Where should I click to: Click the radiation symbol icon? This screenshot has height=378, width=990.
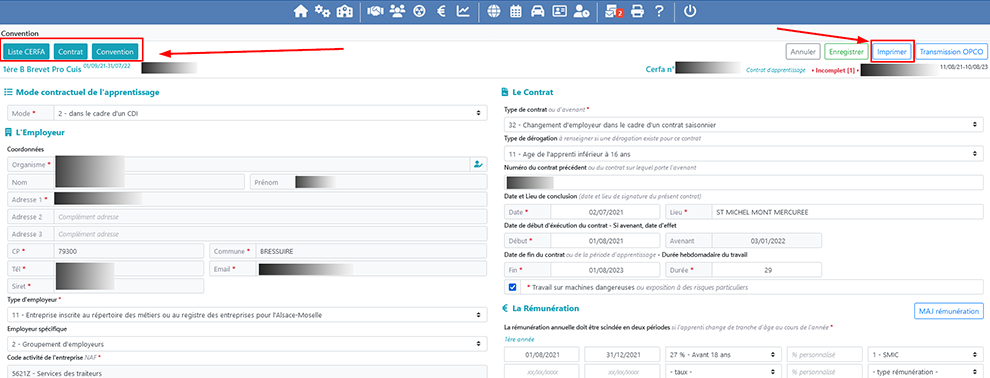pyautogui.click(x=419, y=11)
